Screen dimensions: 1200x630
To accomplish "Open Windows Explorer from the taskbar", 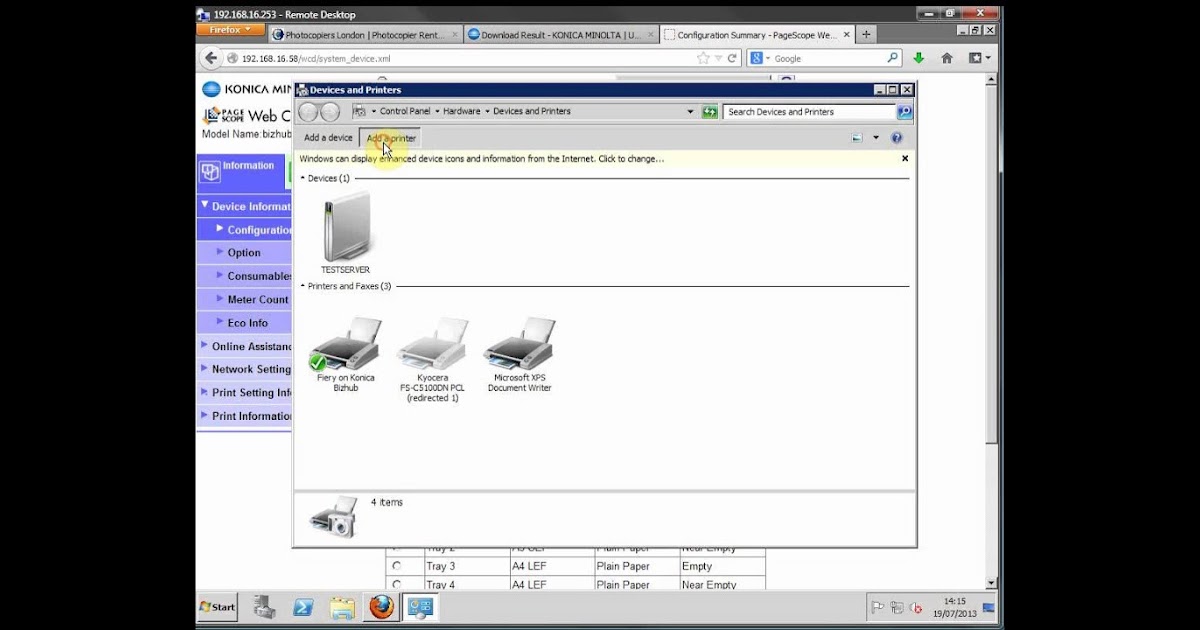I will point(342,607).
